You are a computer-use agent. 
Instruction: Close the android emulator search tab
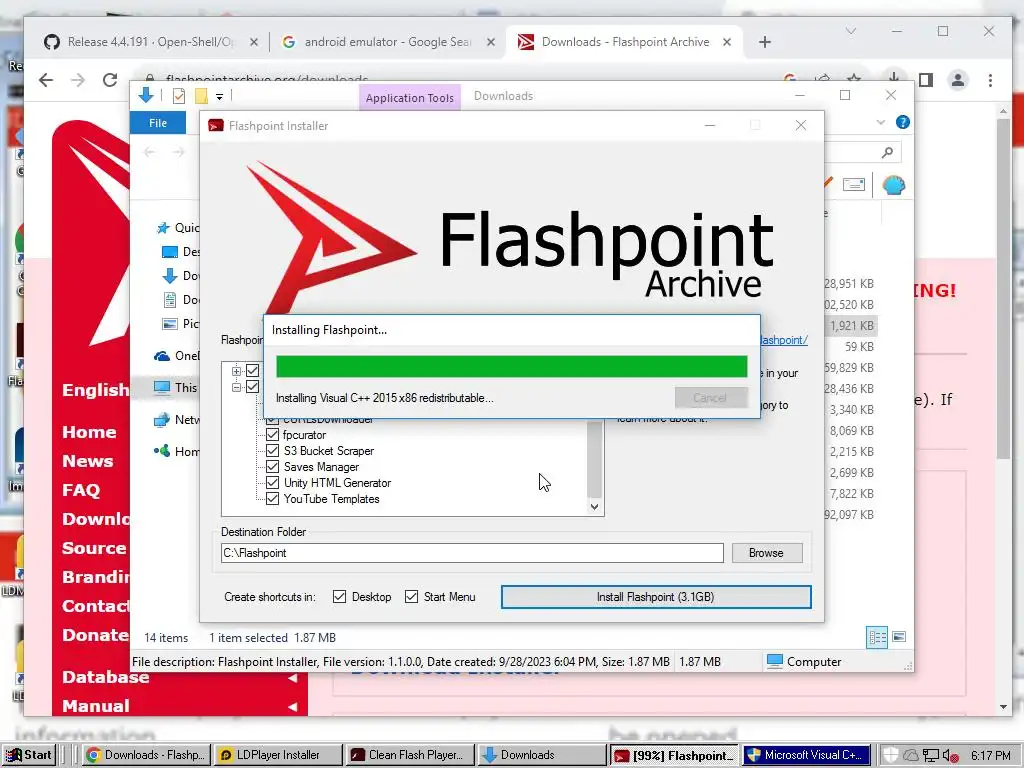point(491,42)
